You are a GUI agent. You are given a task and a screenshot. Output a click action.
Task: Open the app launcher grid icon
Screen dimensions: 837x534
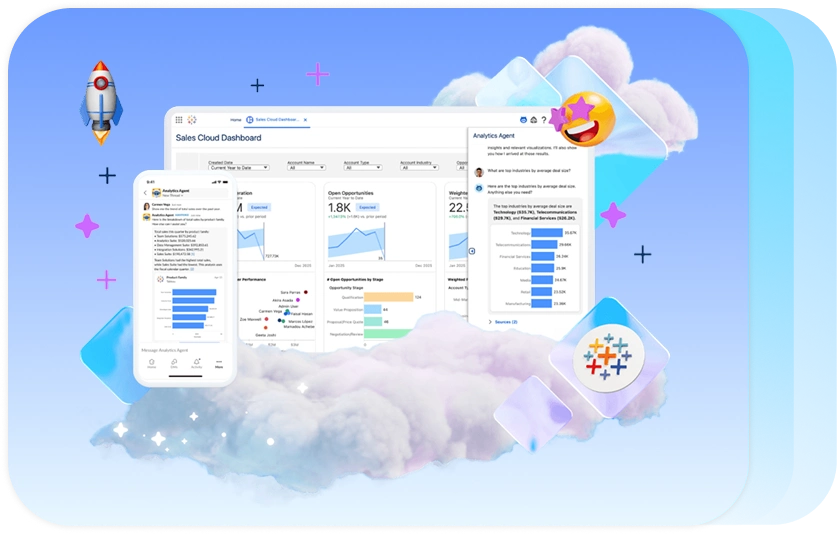click(x=180, y=120)
